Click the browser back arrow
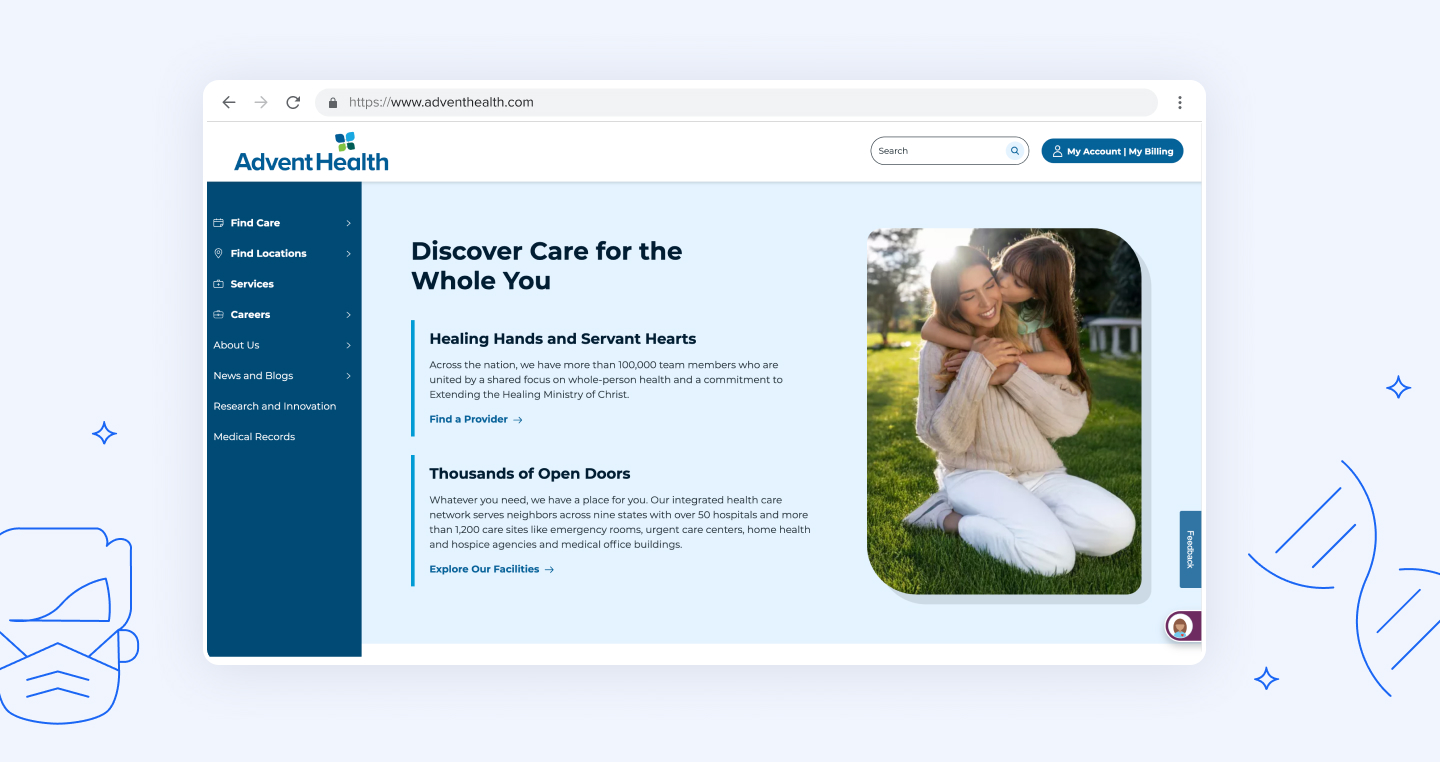This screenshot has width=1440, height=762. pos(229,102)
